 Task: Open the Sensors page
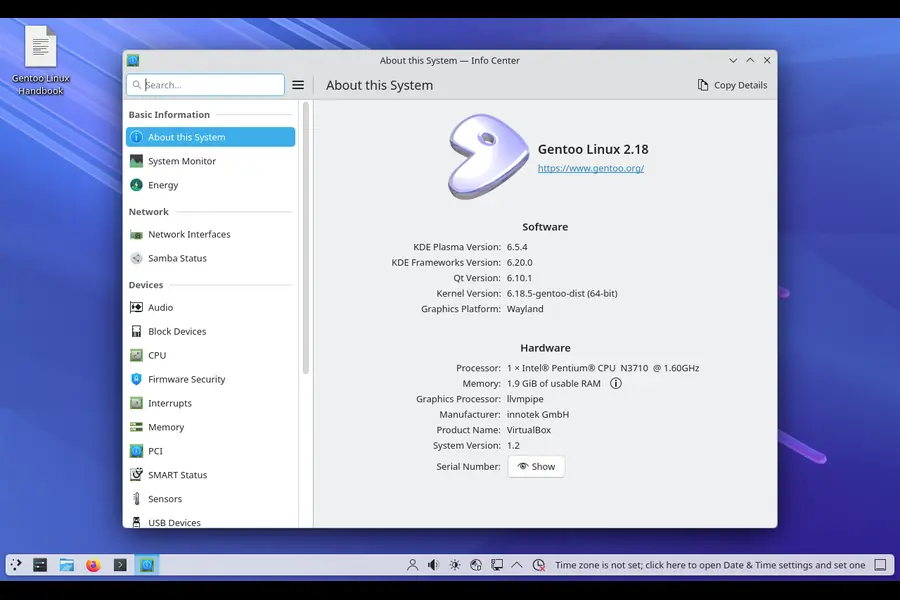pos(165,498)
